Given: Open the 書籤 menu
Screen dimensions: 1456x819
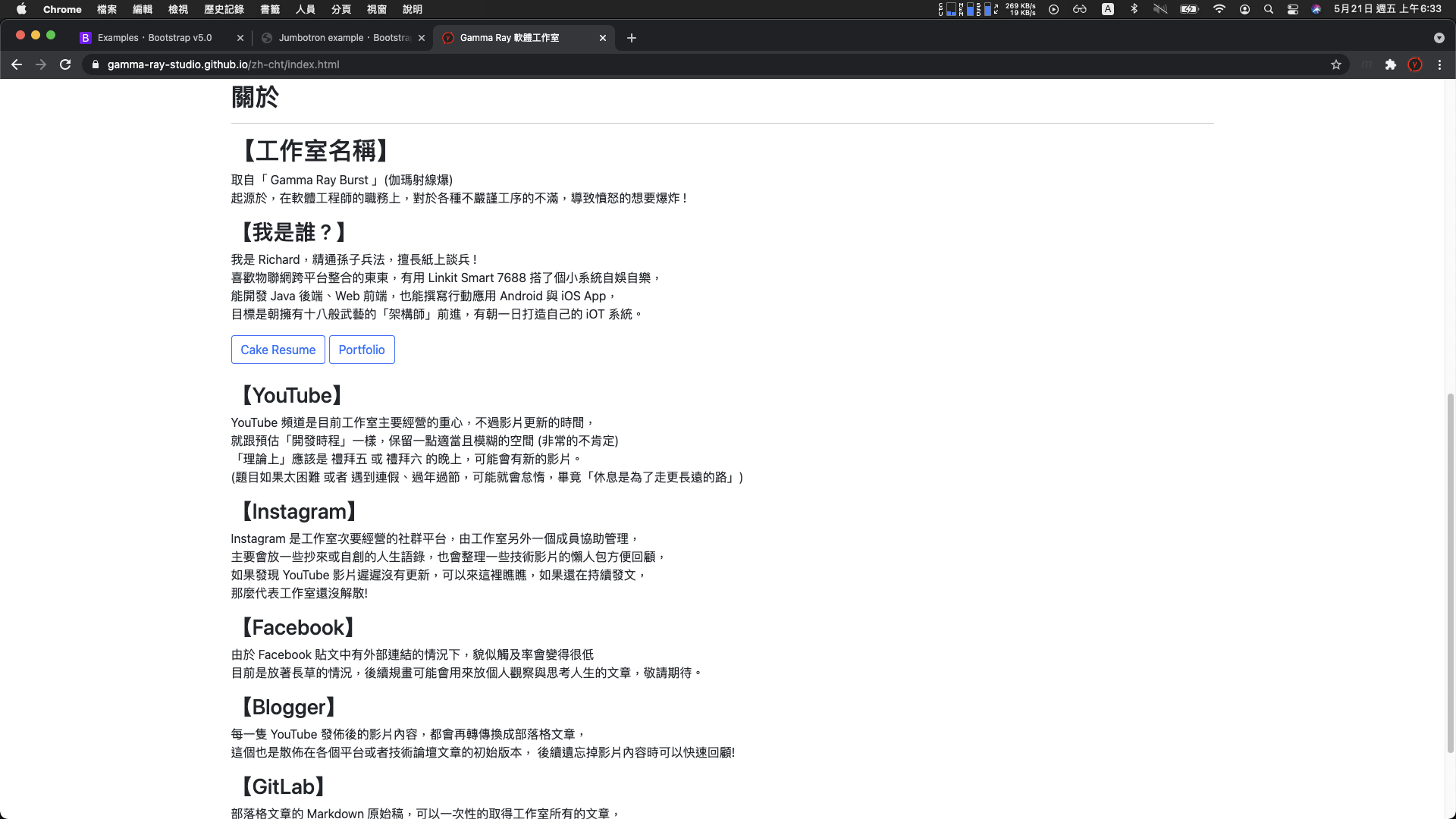Looking at the screenshot, I should pos(270,9).
